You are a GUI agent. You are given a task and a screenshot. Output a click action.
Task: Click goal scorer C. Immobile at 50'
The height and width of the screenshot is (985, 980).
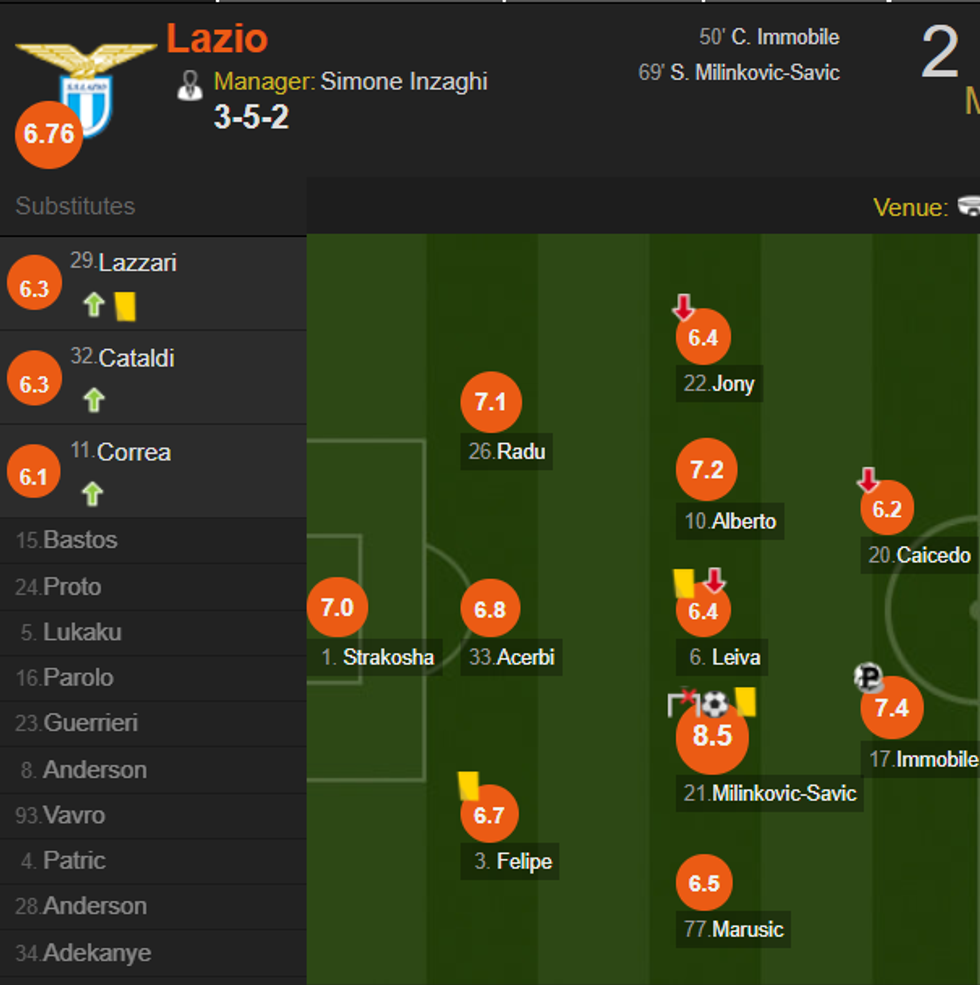coord(770,37)
